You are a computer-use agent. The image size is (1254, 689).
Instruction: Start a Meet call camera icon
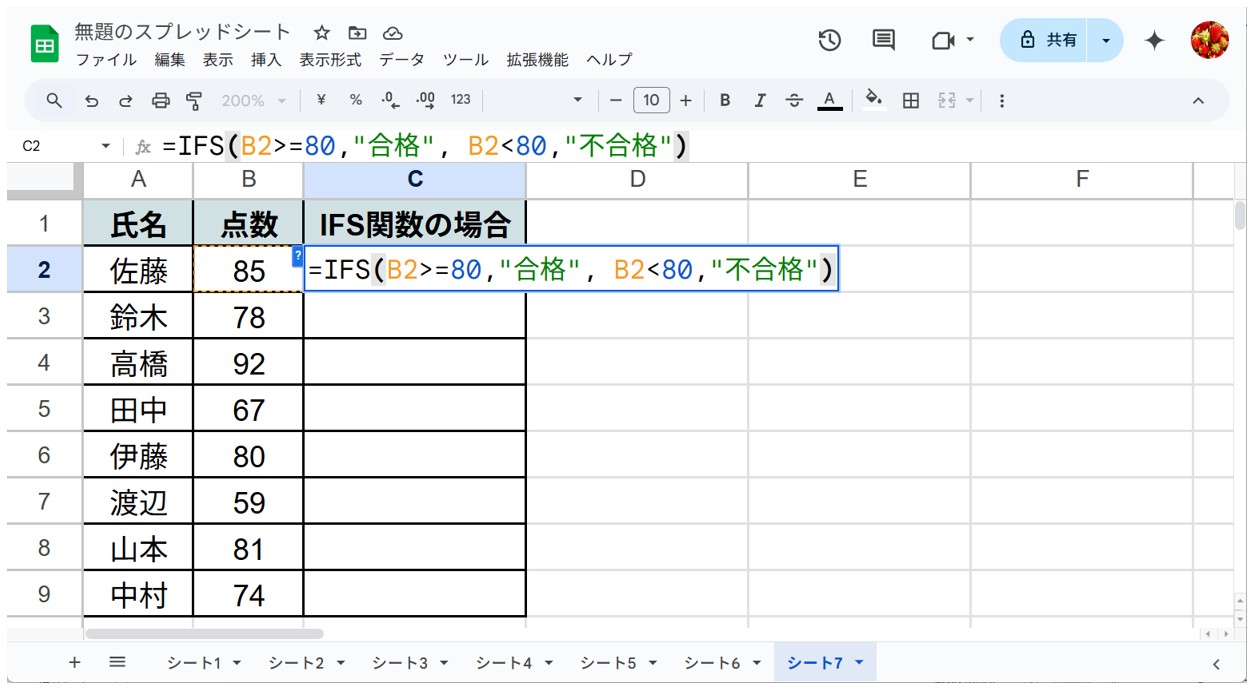click(x=942, y=40)
